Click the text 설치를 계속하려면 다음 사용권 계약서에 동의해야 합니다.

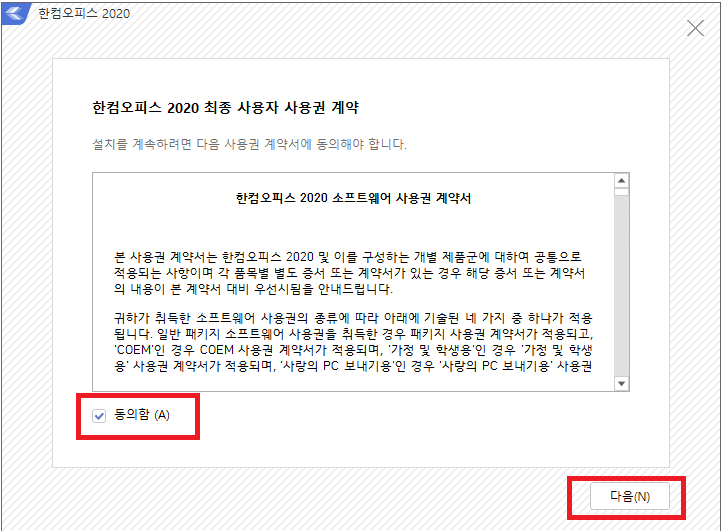(249, 144)
